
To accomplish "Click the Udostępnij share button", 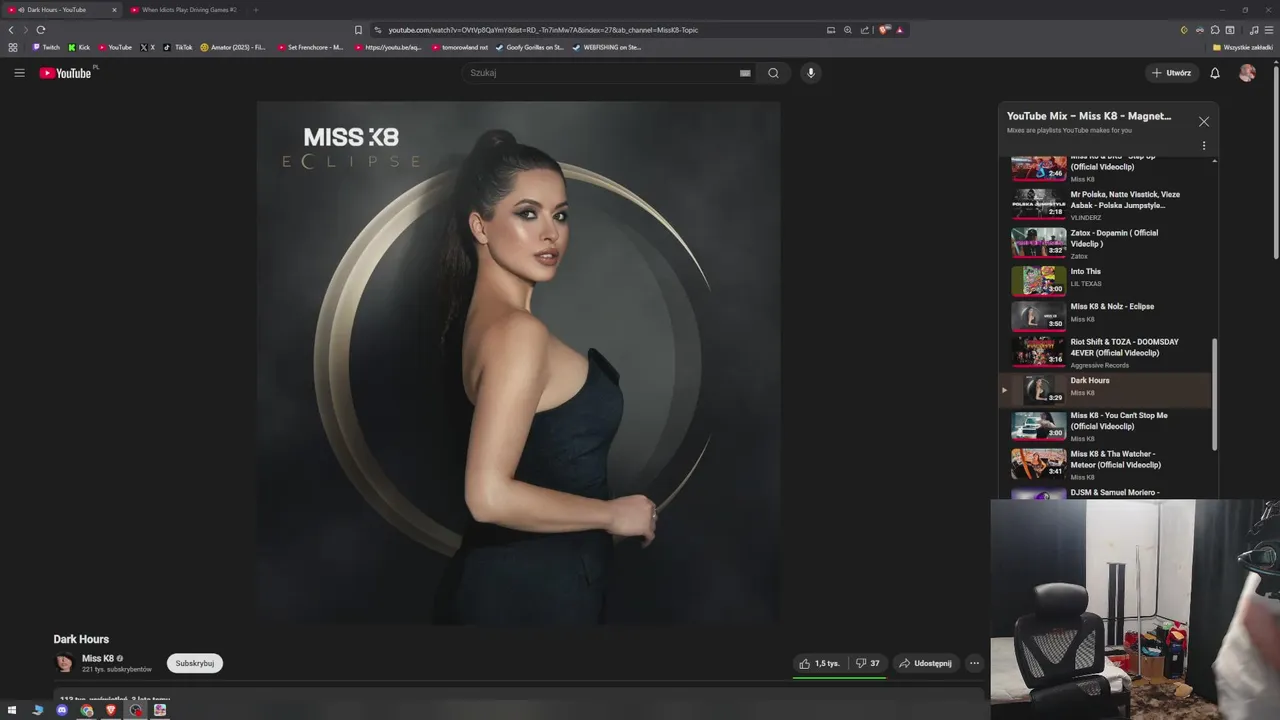I will point(925,663).
